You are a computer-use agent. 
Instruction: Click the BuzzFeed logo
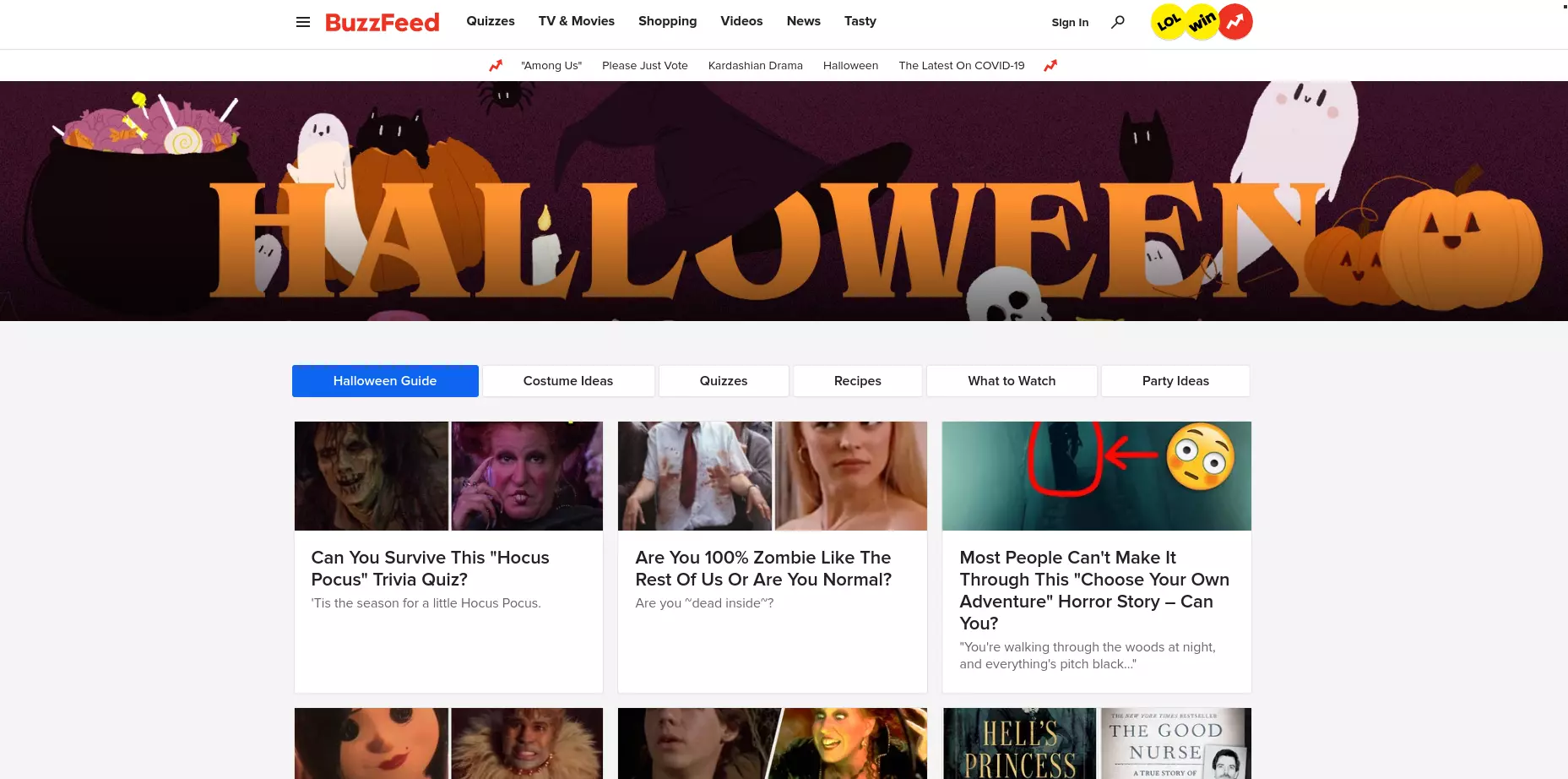pos(383,22)
